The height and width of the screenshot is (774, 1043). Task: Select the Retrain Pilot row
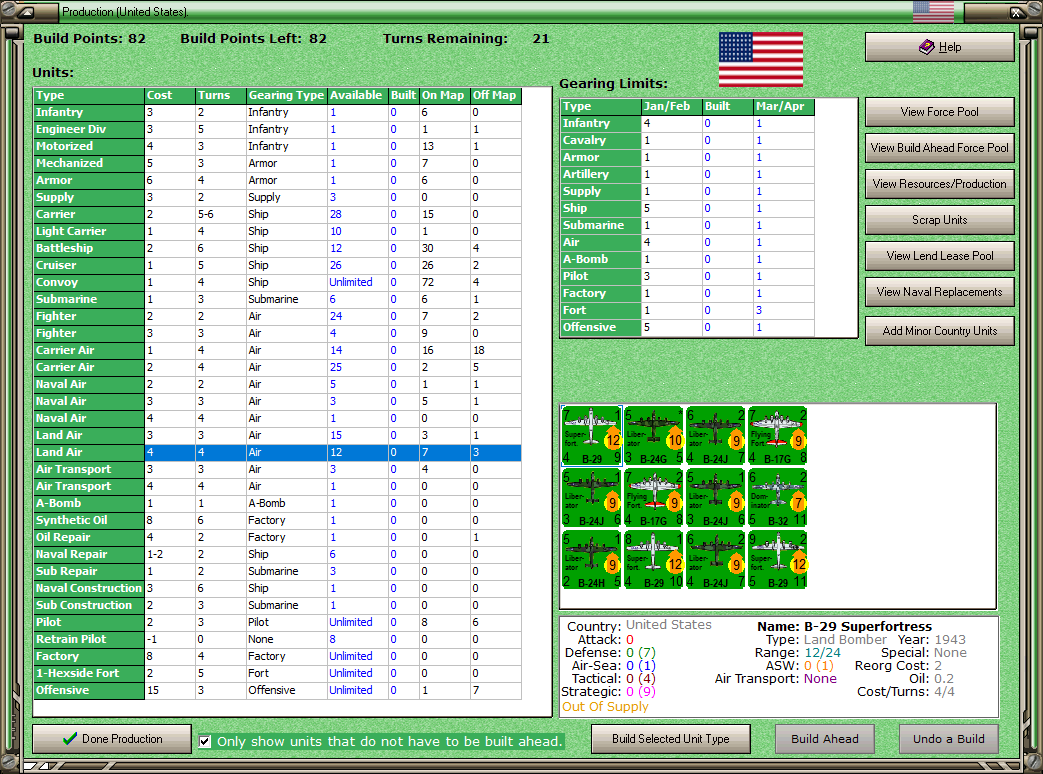pos(277,639)
